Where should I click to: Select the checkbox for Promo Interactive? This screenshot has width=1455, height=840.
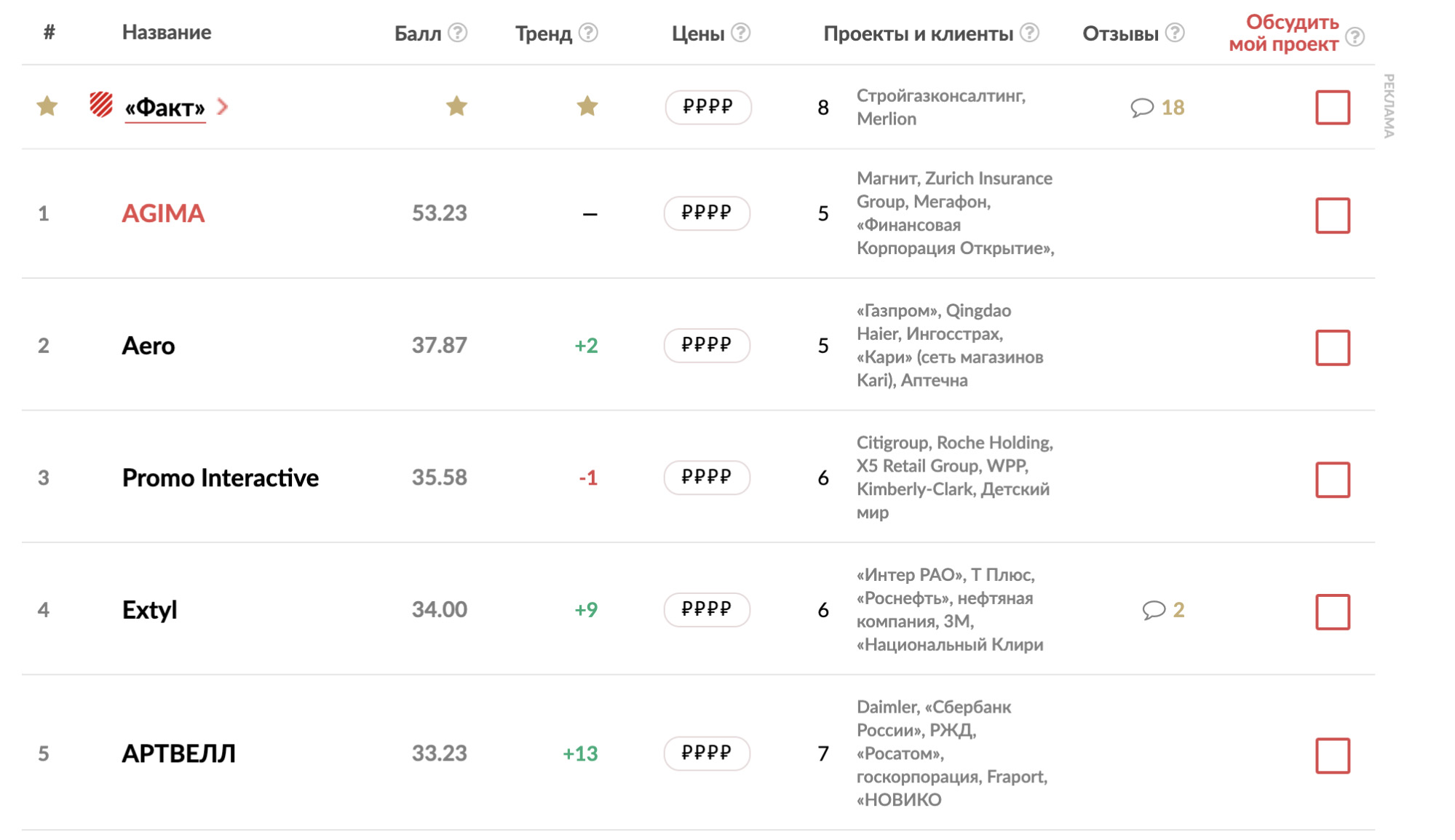click(x=1333, y=480)
